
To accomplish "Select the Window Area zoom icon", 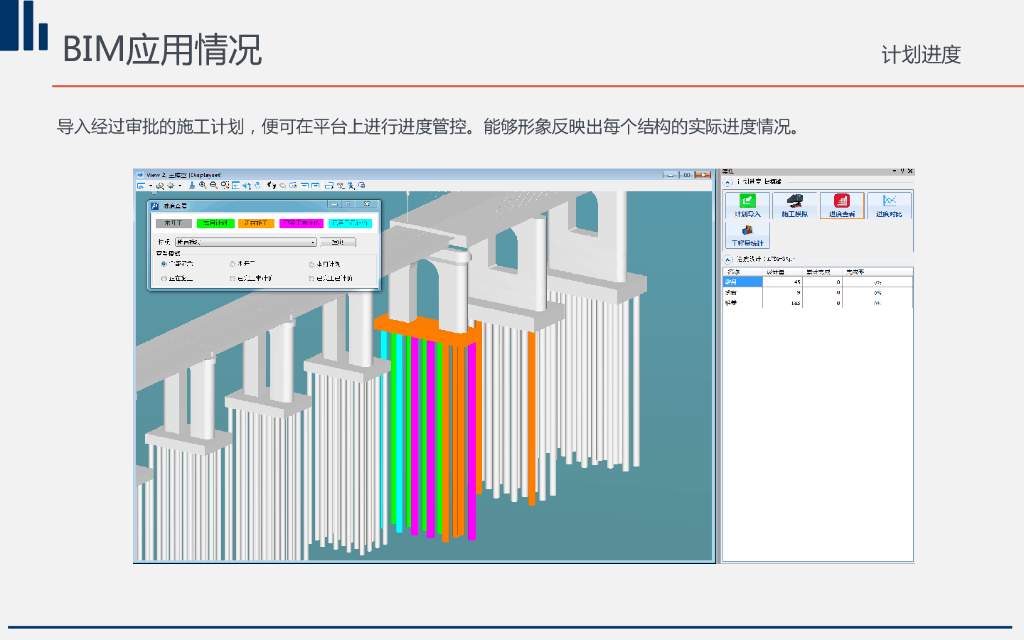I will pos(225,185).
